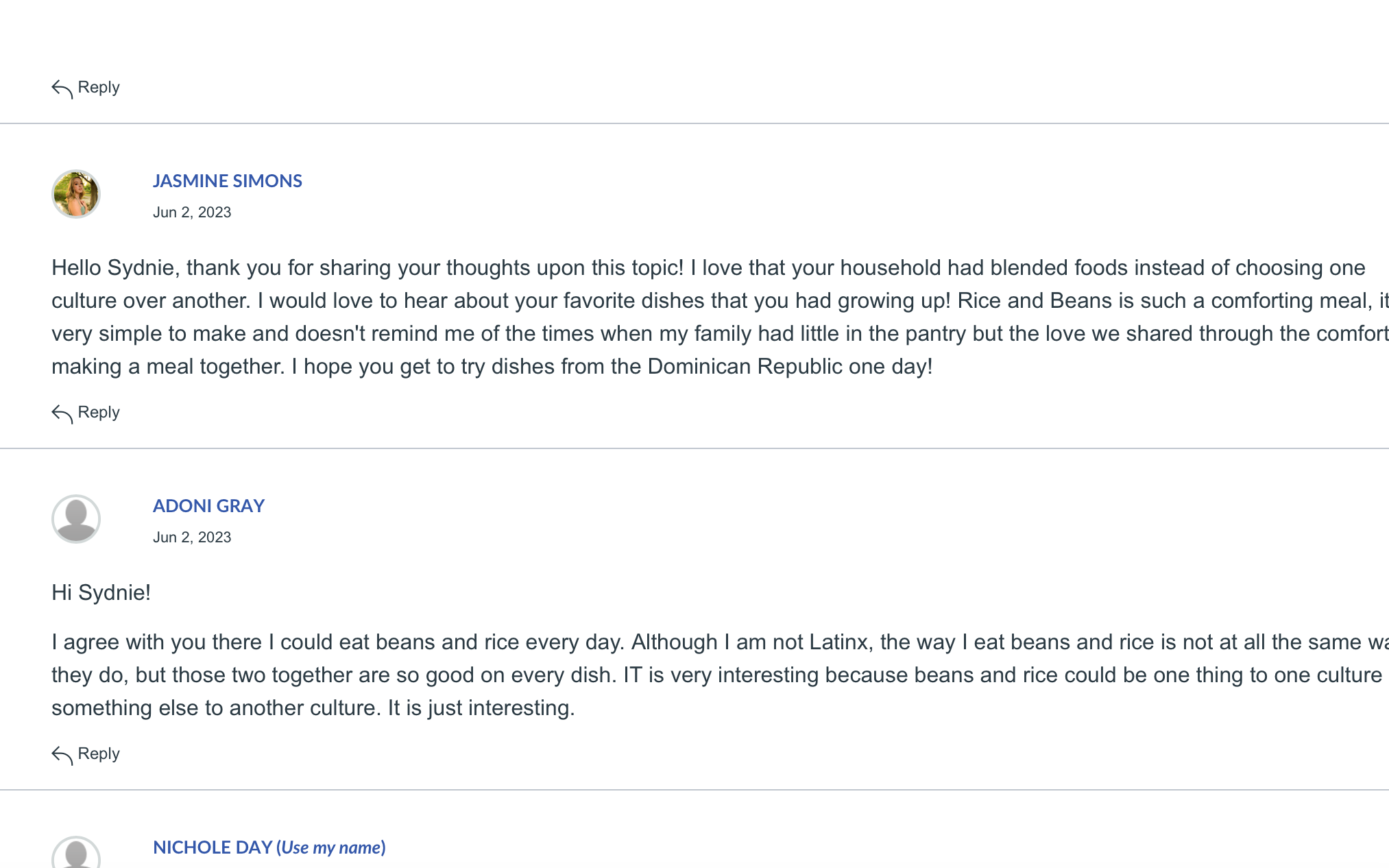Open NICHOLE DAY (Use my name) link
1389x868 pixels.
[269, 847]
